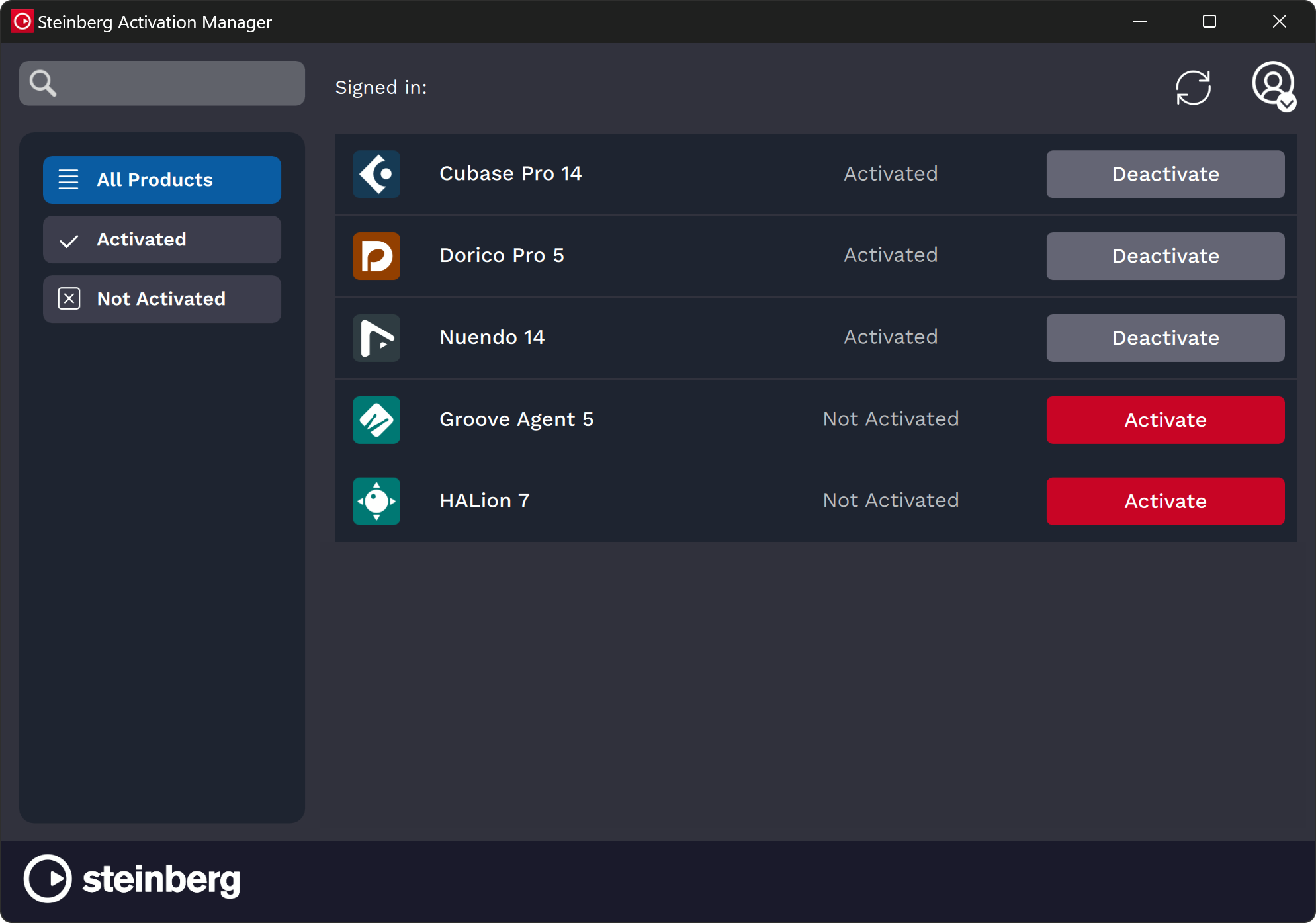The width and height of the screenshot is (1316, 923).
Task: Show only Not Activated products
Action: 162,299
